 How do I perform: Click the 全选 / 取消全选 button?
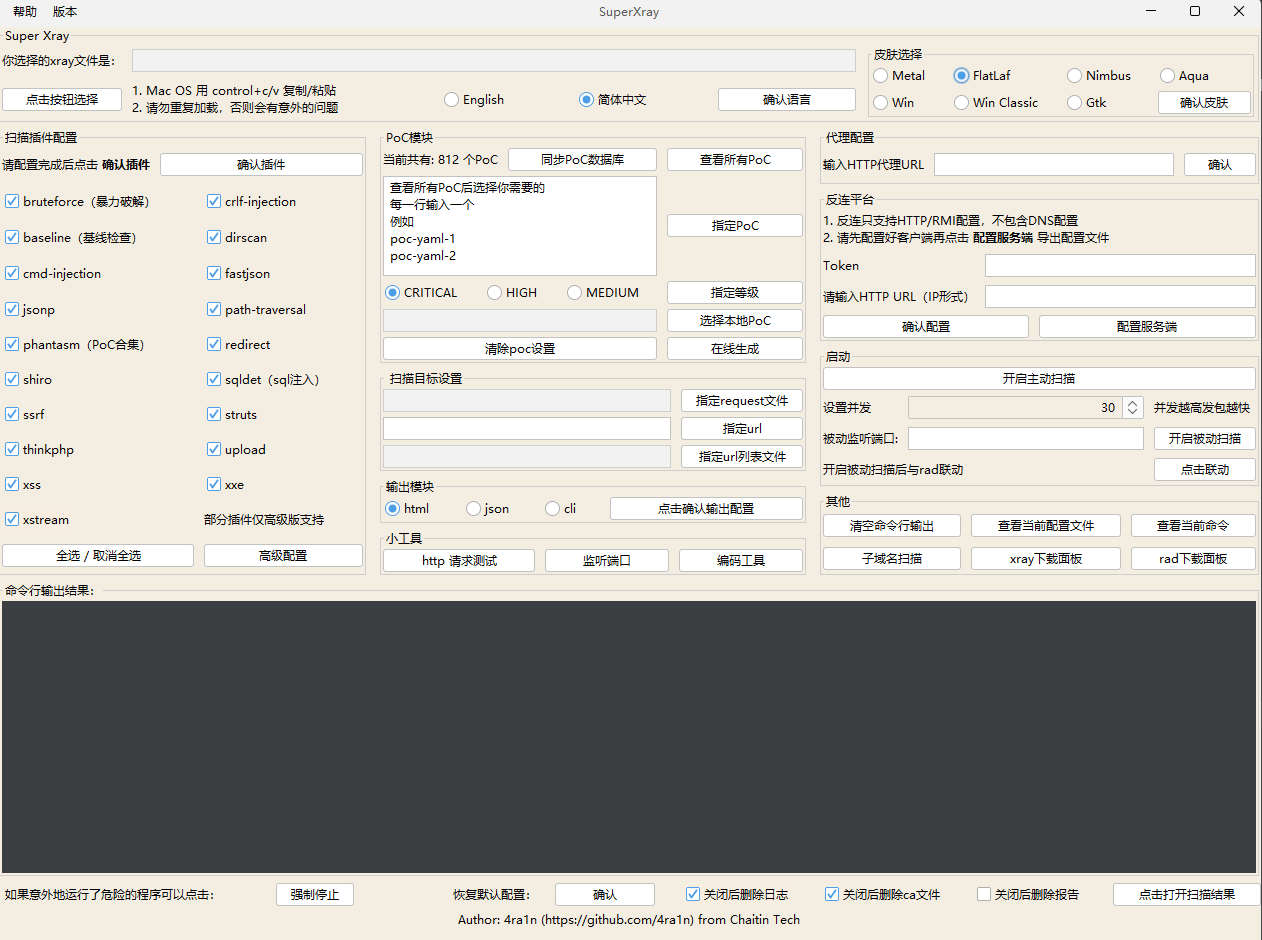coord(98,556)
